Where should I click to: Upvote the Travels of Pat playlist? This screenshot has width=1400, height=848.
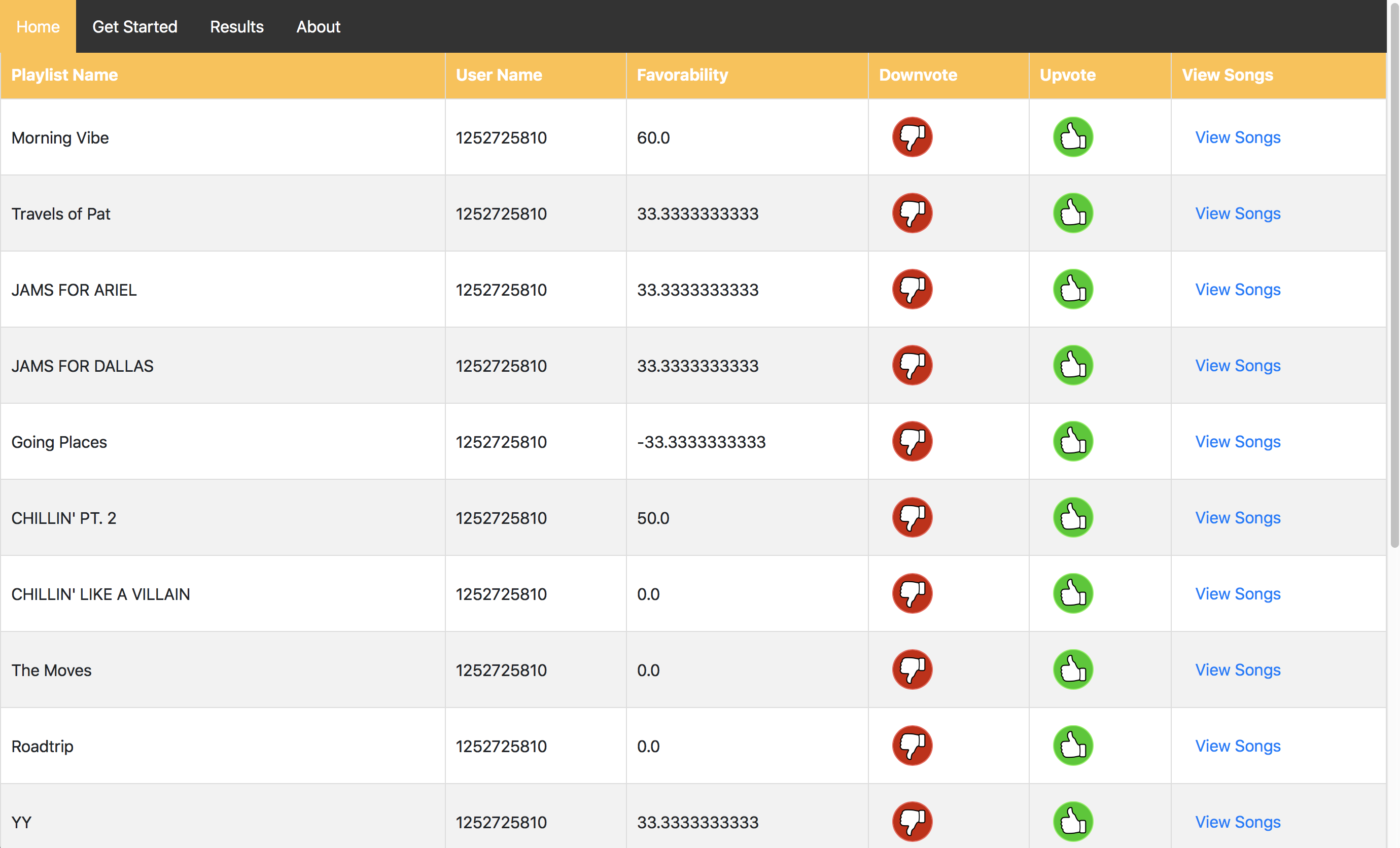tap(1073, 213)
